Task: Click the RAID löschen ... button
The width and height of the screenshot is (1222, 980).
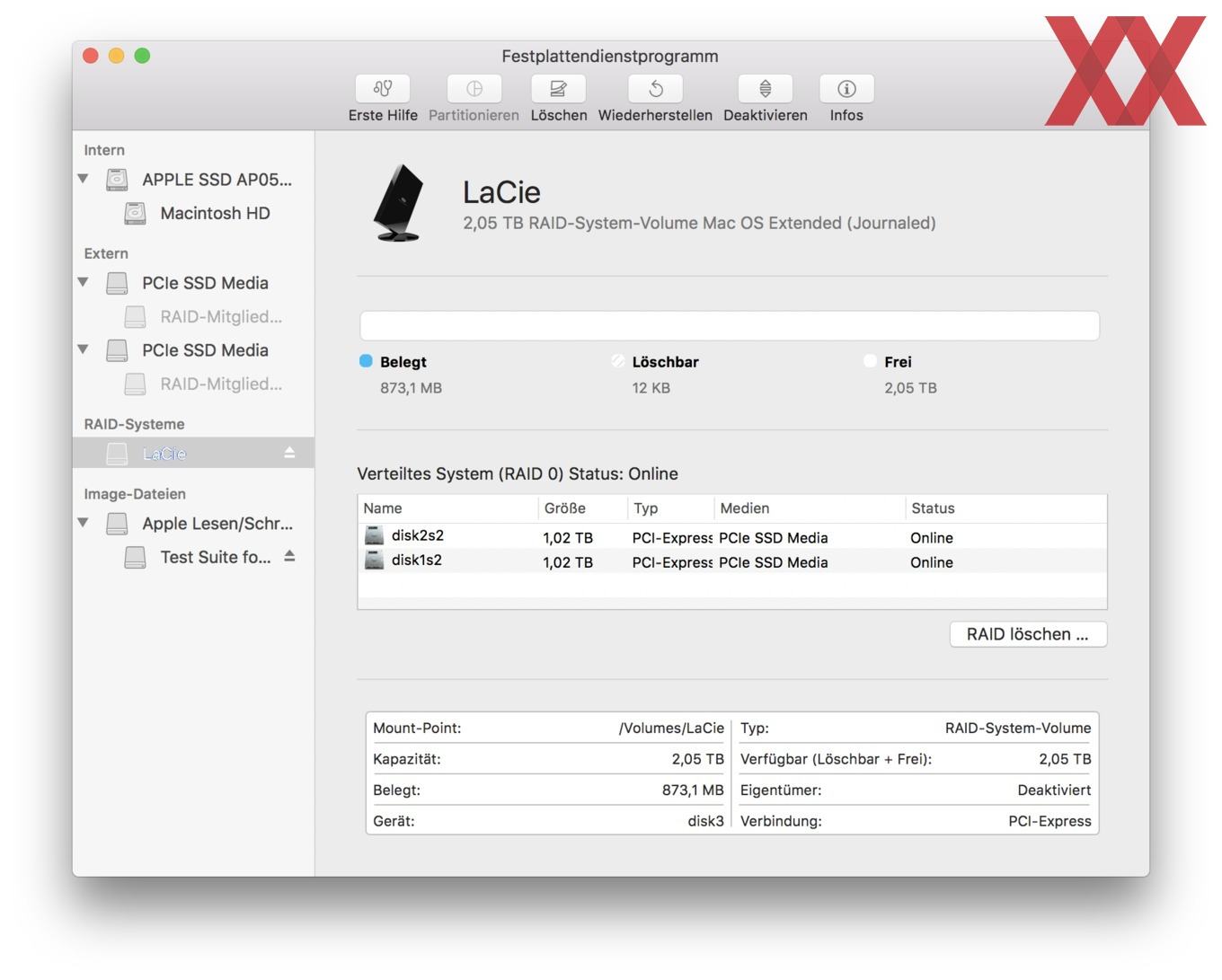Action: (1028, 634)
